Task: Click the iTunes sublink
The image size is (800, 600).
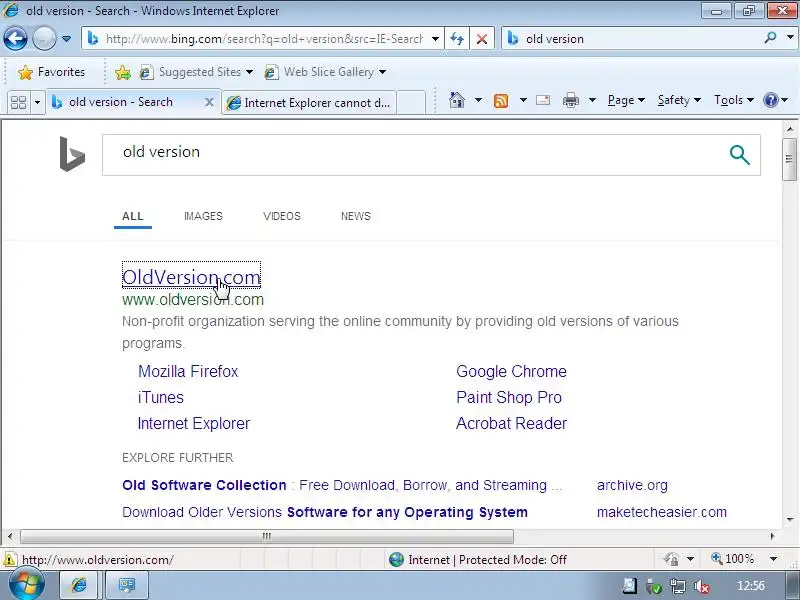Action: [x=161, y=397]
